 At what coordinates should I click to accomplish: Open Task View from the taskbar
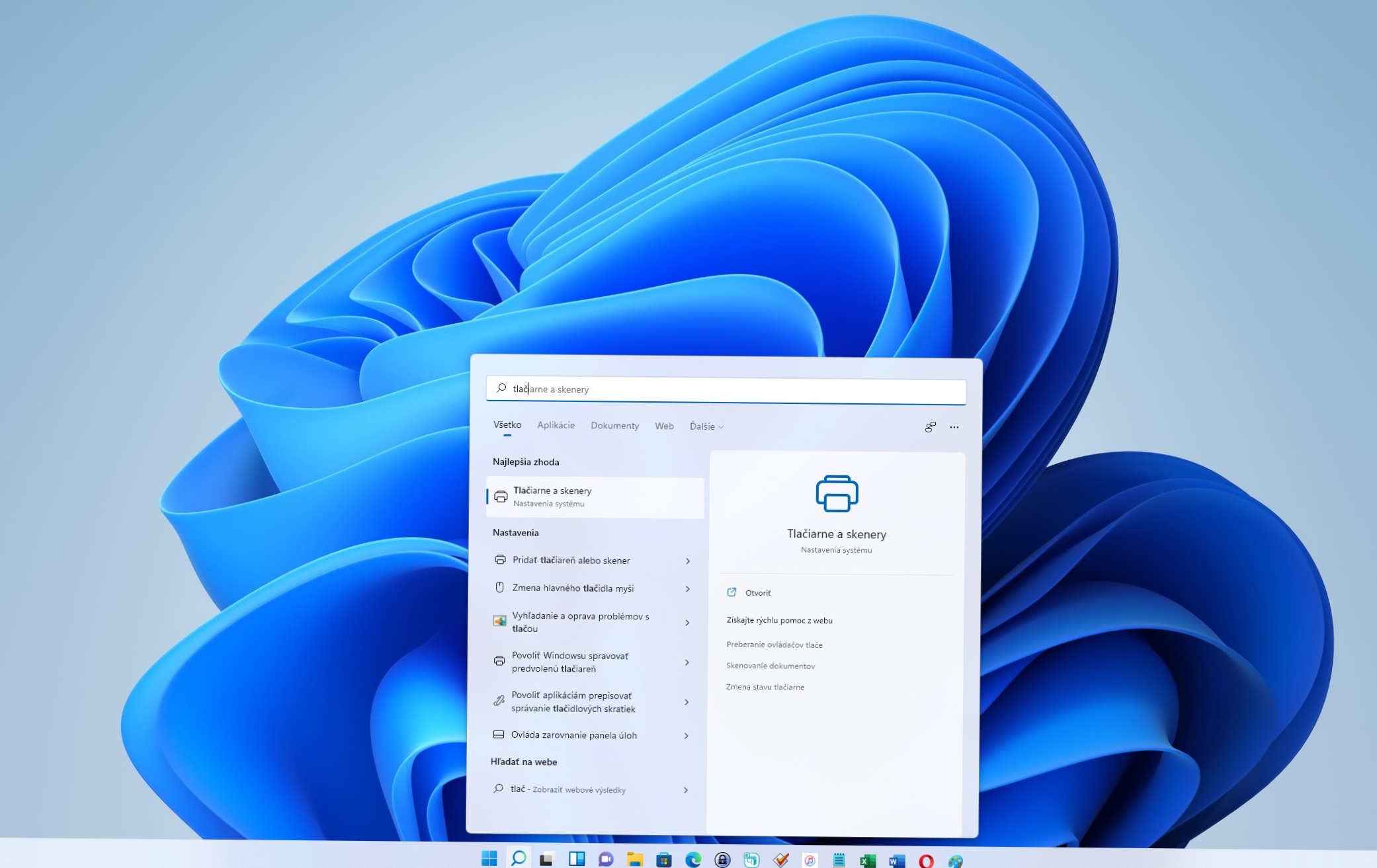point(546,859)
